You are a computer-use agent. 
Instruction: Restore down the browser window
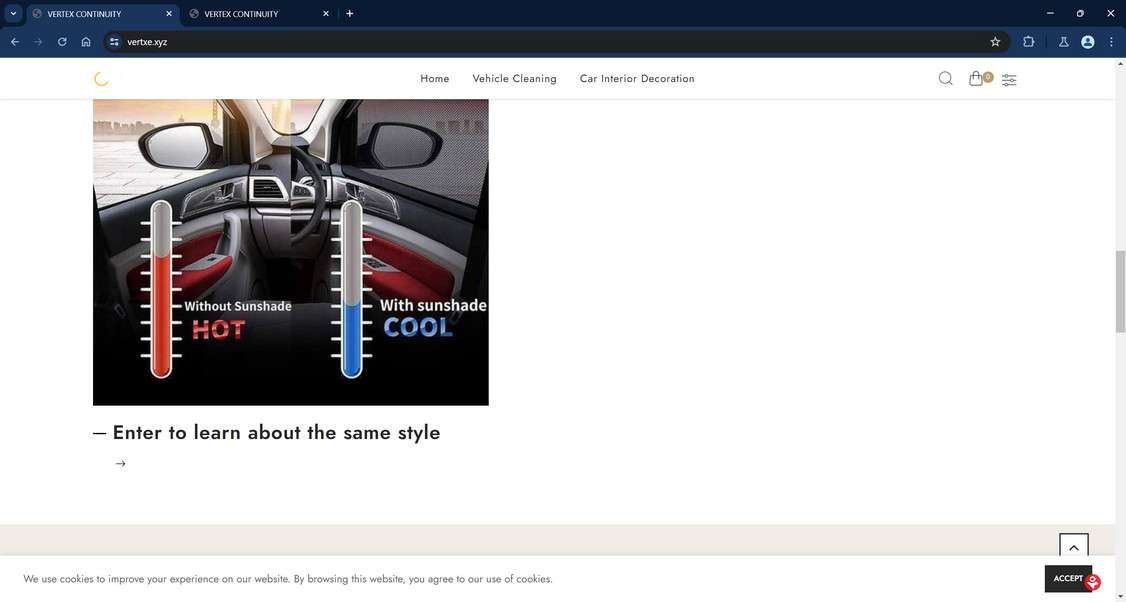[1079, 13]
